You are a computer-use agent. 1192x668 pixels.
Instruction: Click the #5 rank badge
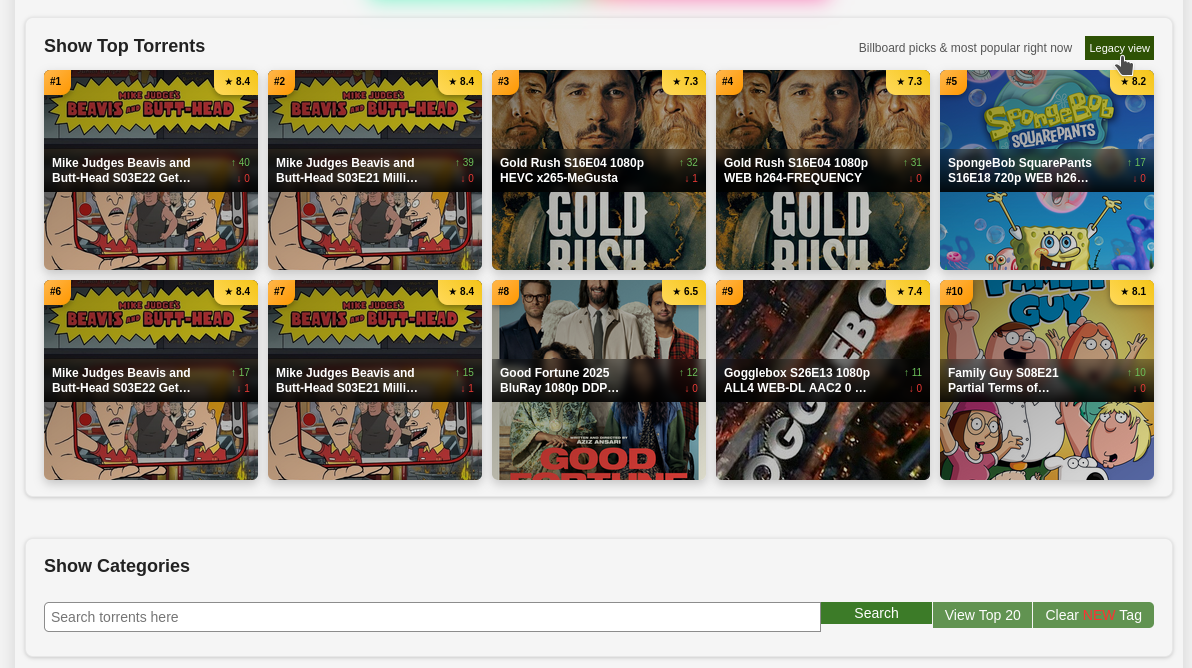[x=953, y=81]
